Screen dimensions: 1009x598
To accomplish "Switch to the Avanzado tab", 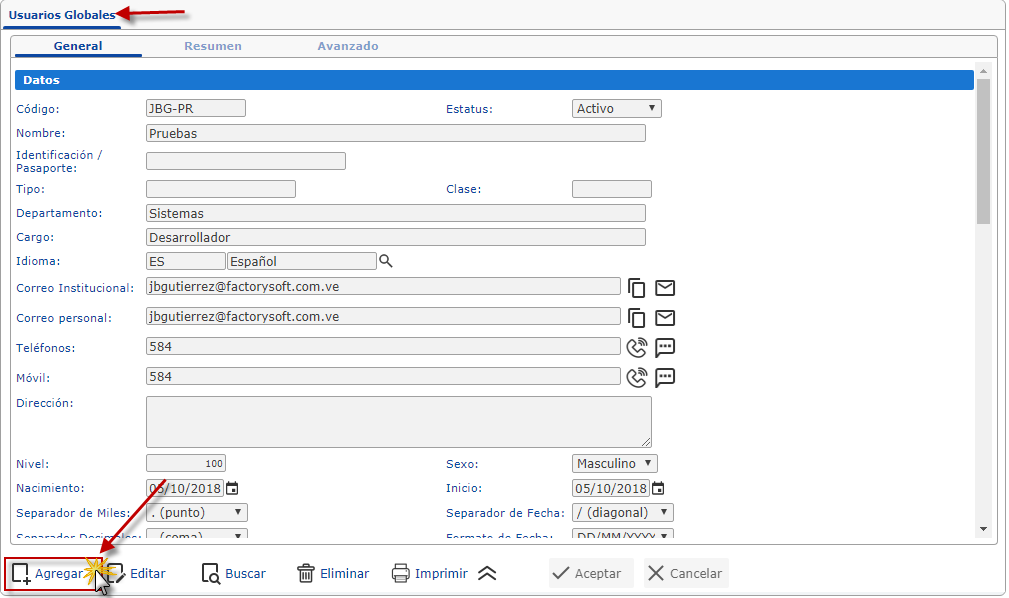I will (348, 46).
